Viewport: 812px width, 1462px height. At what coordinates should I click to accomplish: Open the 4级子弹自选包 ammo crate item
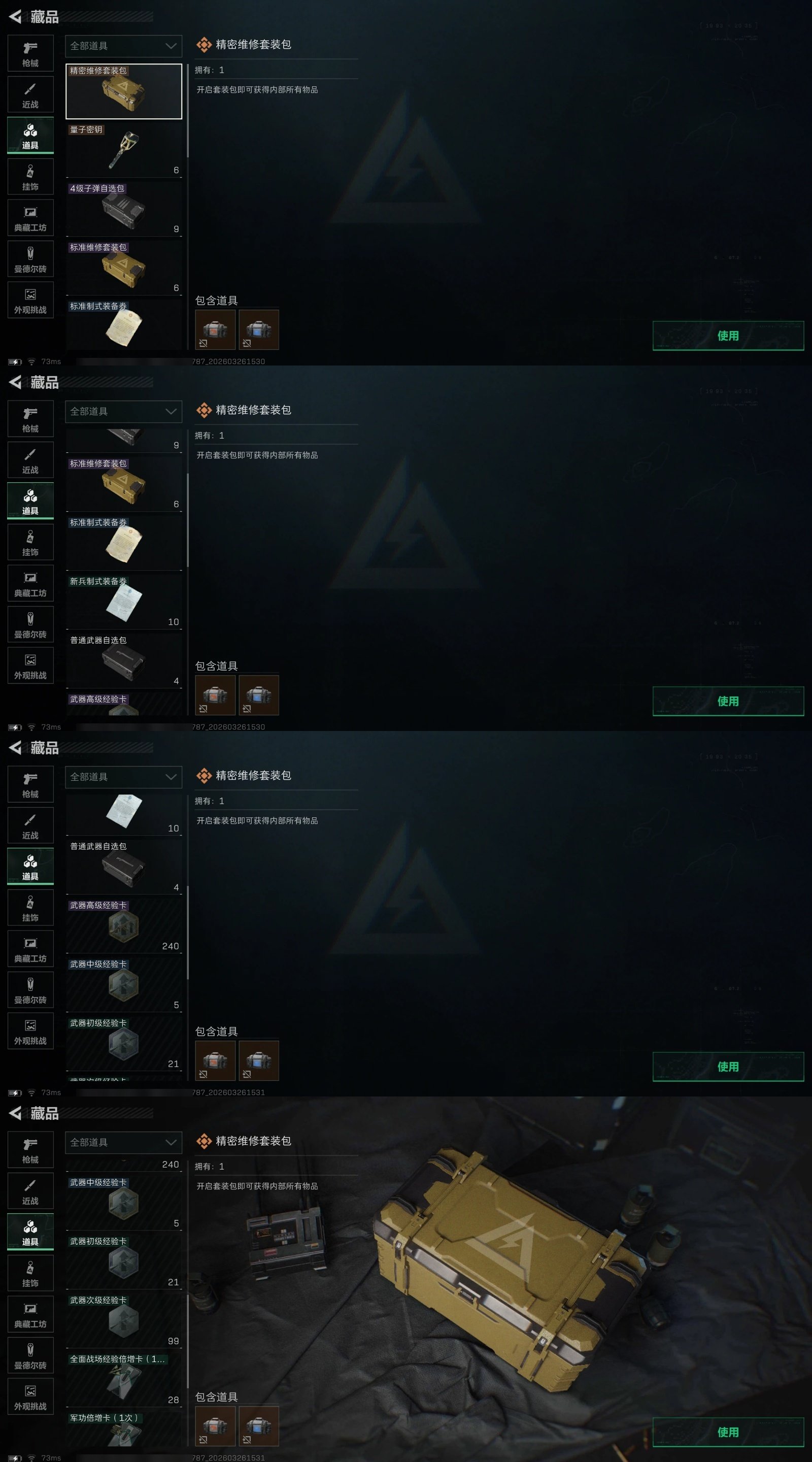pos(124,210)
